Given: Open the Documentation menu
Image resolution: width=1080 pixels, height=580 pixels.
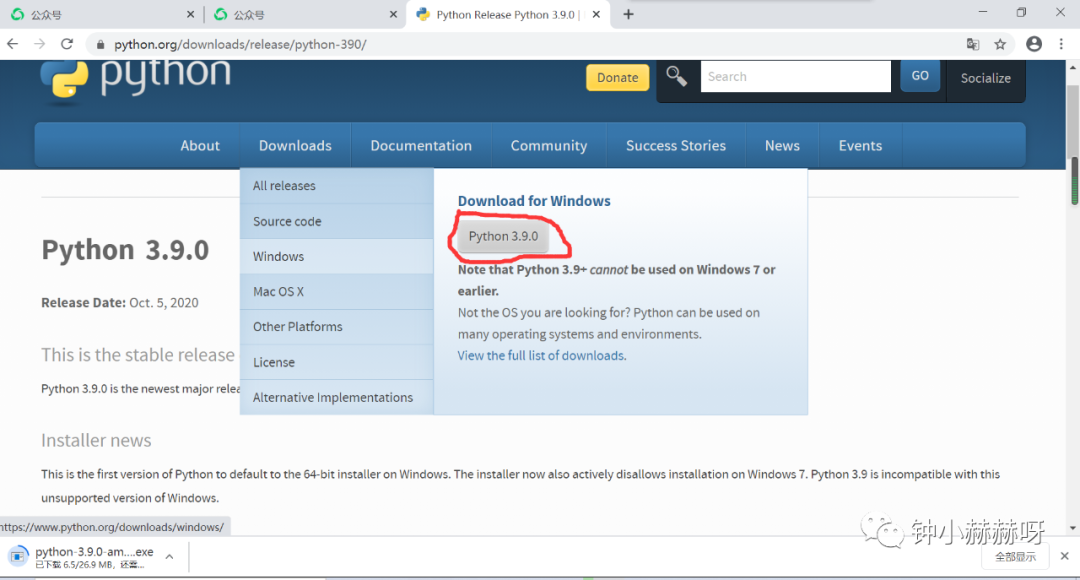Looking at the screenshot, I should pyautogui.click(x=421, y=145).
